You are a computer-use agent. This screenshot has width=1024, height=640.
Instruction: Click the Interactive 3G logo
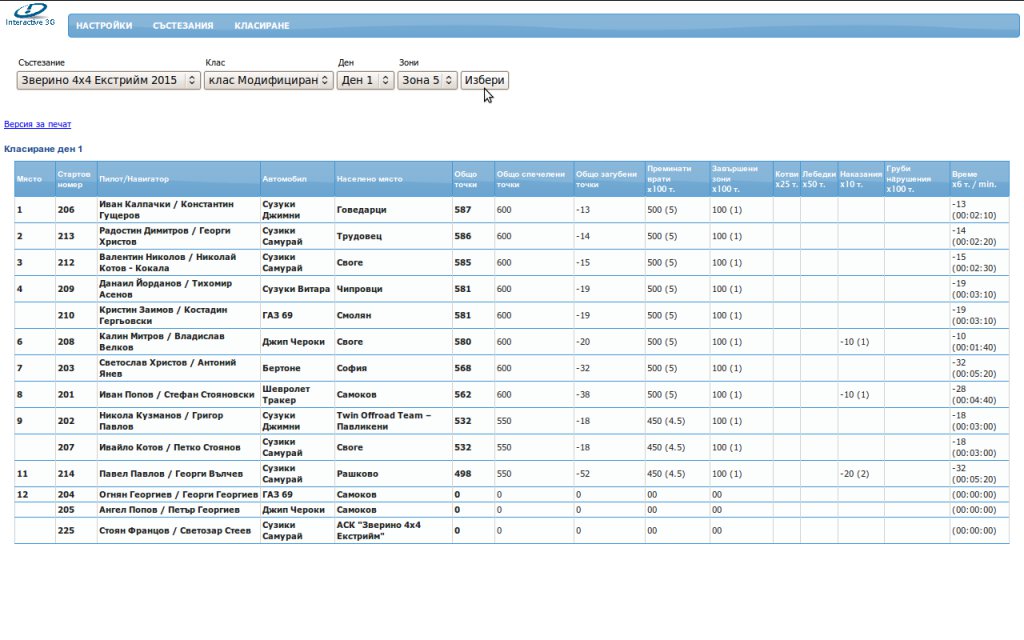point(30,15)
